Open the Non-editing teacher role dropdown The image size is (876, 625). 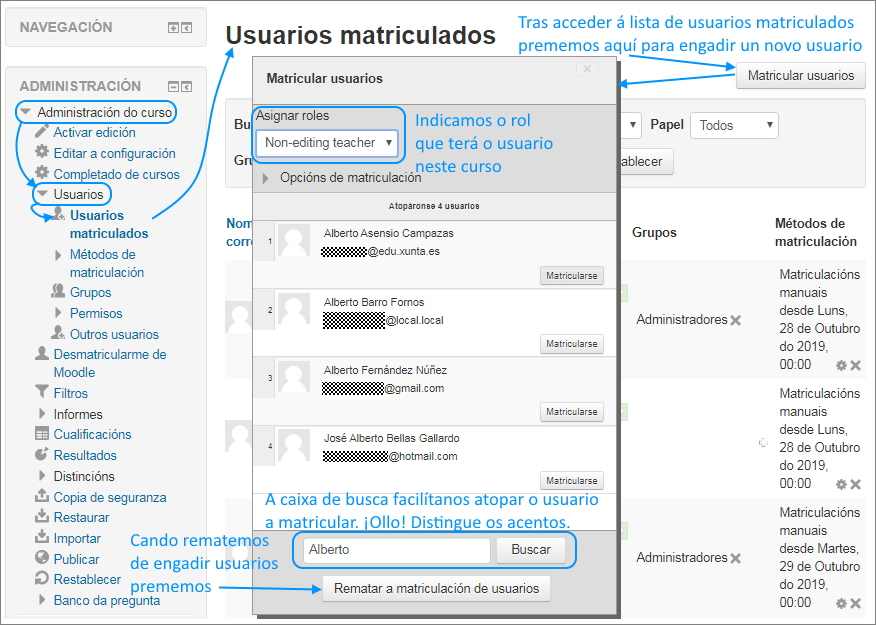(328, 143)
